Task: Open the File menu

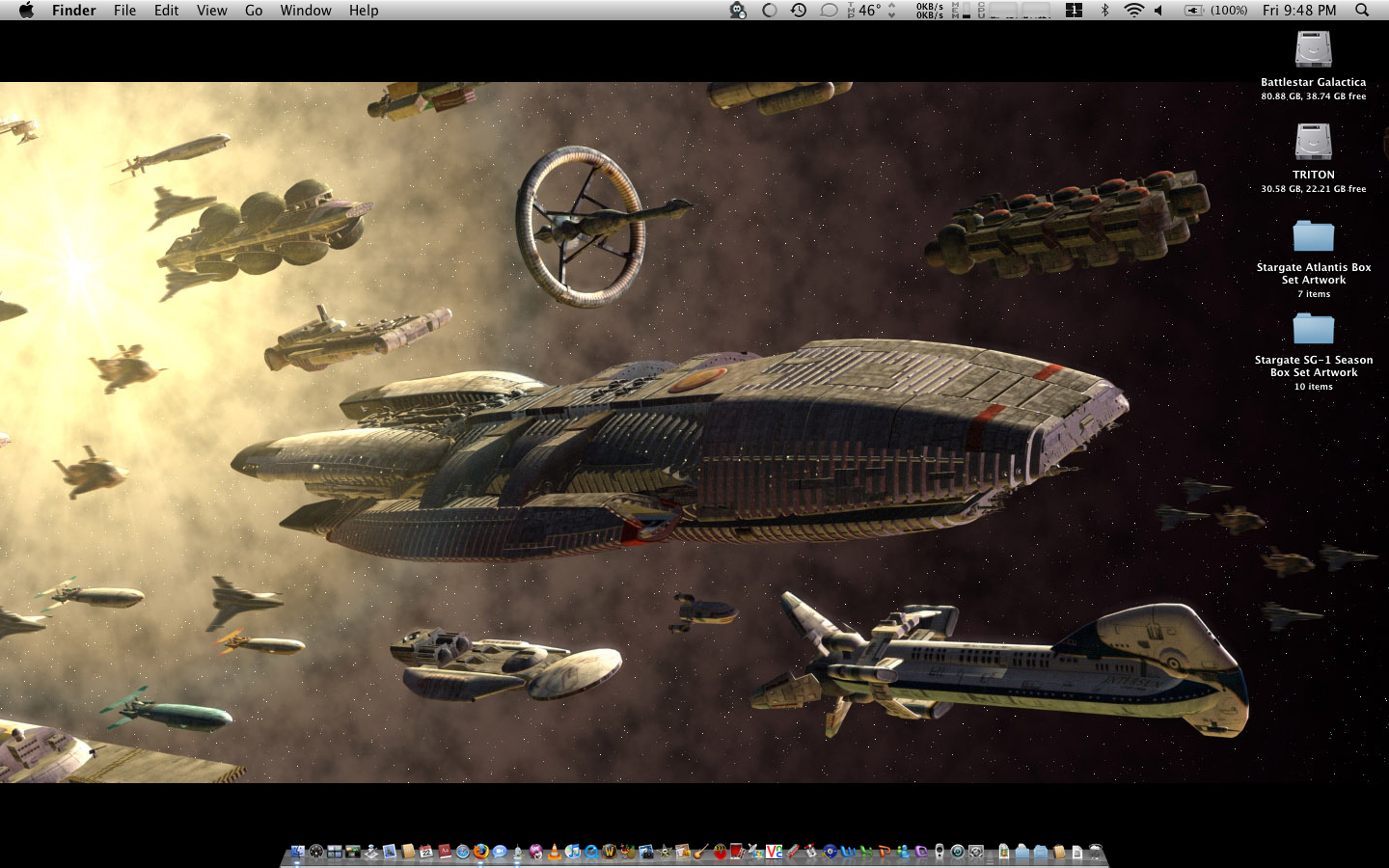Action: click(x=124, y=11)
